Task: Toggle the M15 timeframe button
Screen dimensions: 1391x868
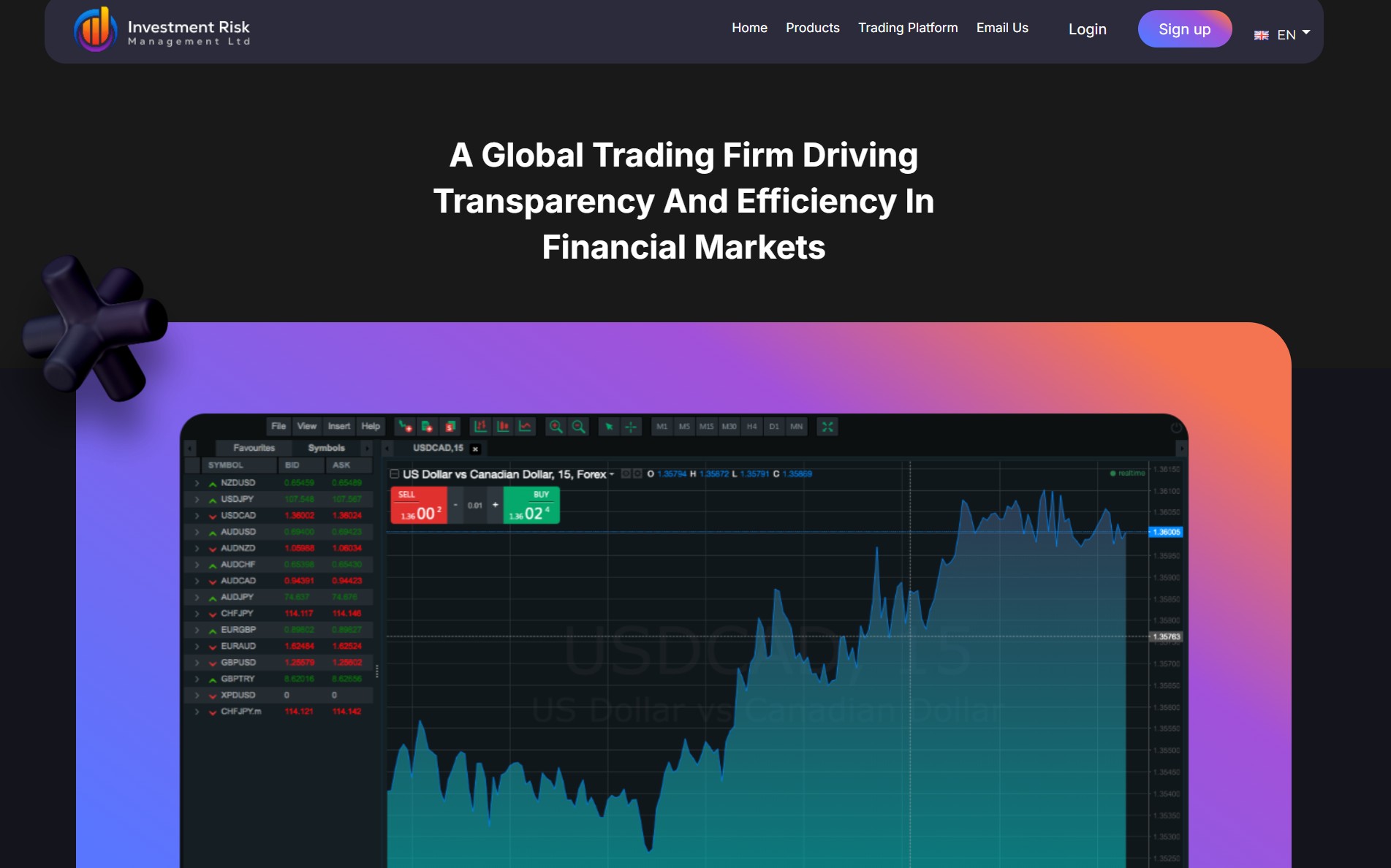Action: pos(706,427)
